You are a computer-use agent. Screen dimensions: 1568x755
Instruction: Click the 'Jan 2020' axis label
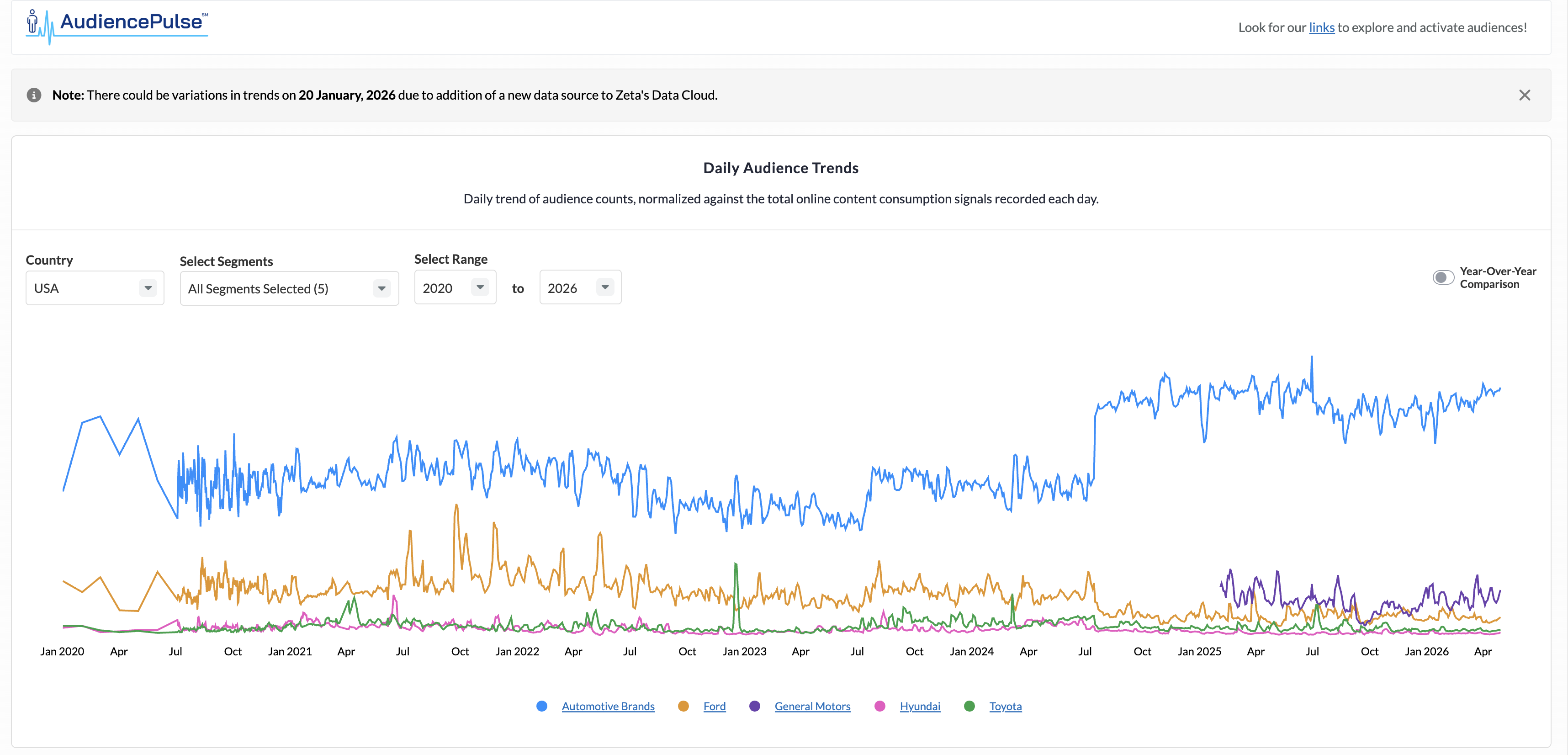click(x=62, y=652)
